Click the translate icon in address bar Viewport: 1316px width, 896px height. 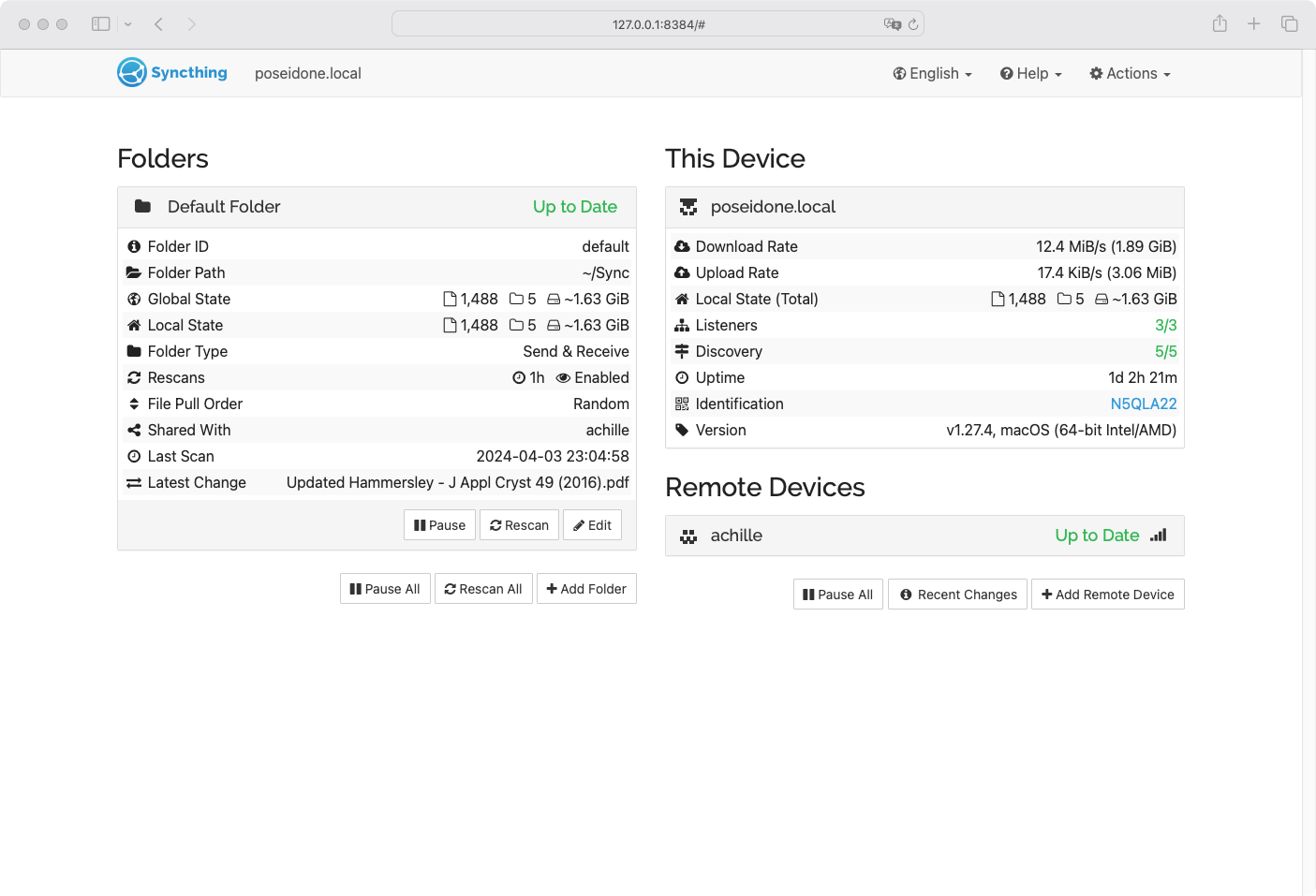(x=892, y=24)
